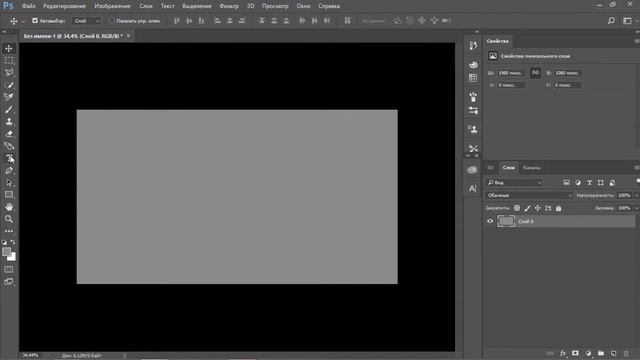Change the screen mode
This screenshot has width=640, height=360.
(x=9, y=282)
